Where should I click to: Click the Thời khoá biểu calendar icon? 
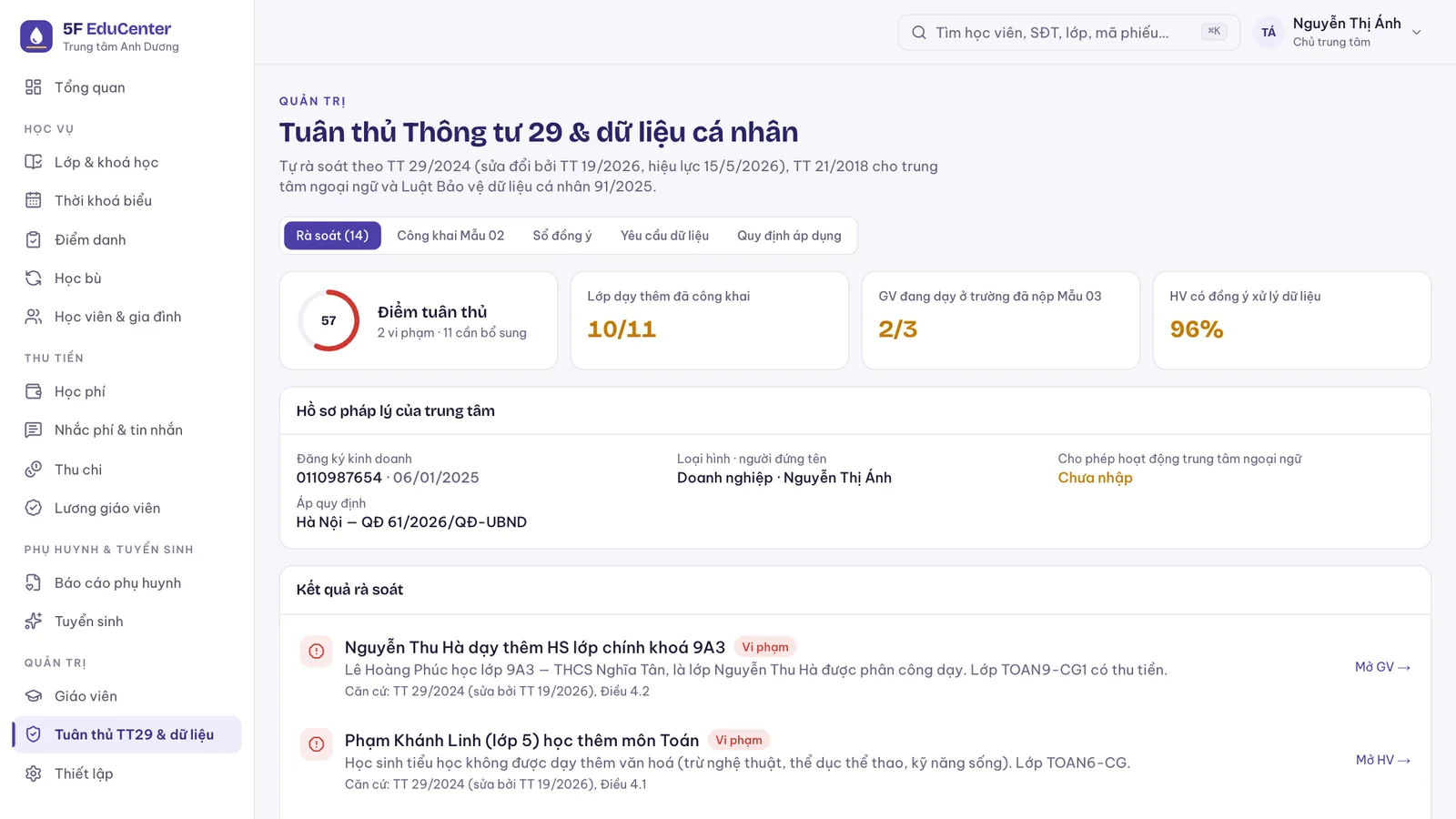click(x=34, y=200)
